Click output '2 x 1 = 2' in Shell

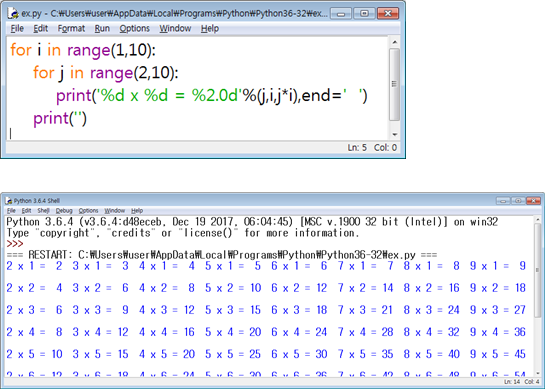click(x=34, y=266)
